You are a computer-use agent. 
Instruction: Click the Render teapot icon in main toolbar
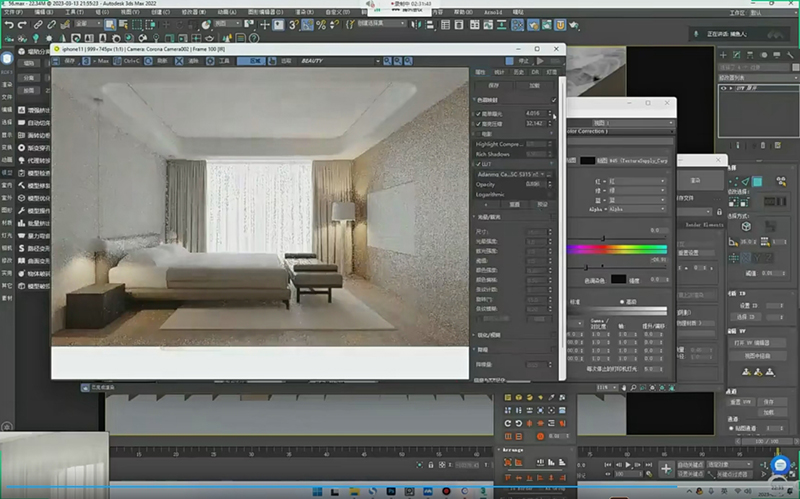click(573, 24)
